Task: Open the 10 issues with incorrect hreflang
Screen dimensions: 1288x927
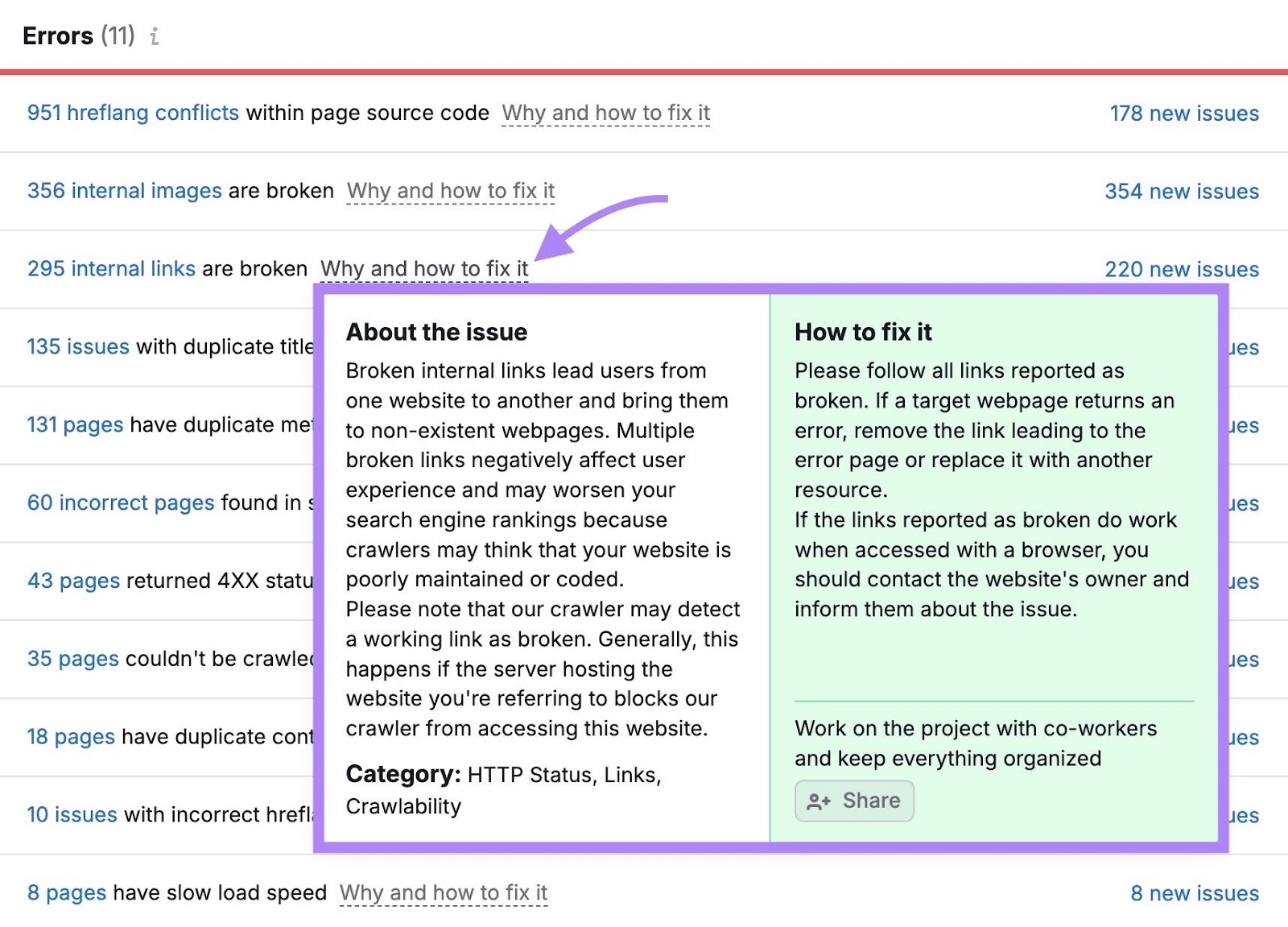Action: tap(70, 814)
